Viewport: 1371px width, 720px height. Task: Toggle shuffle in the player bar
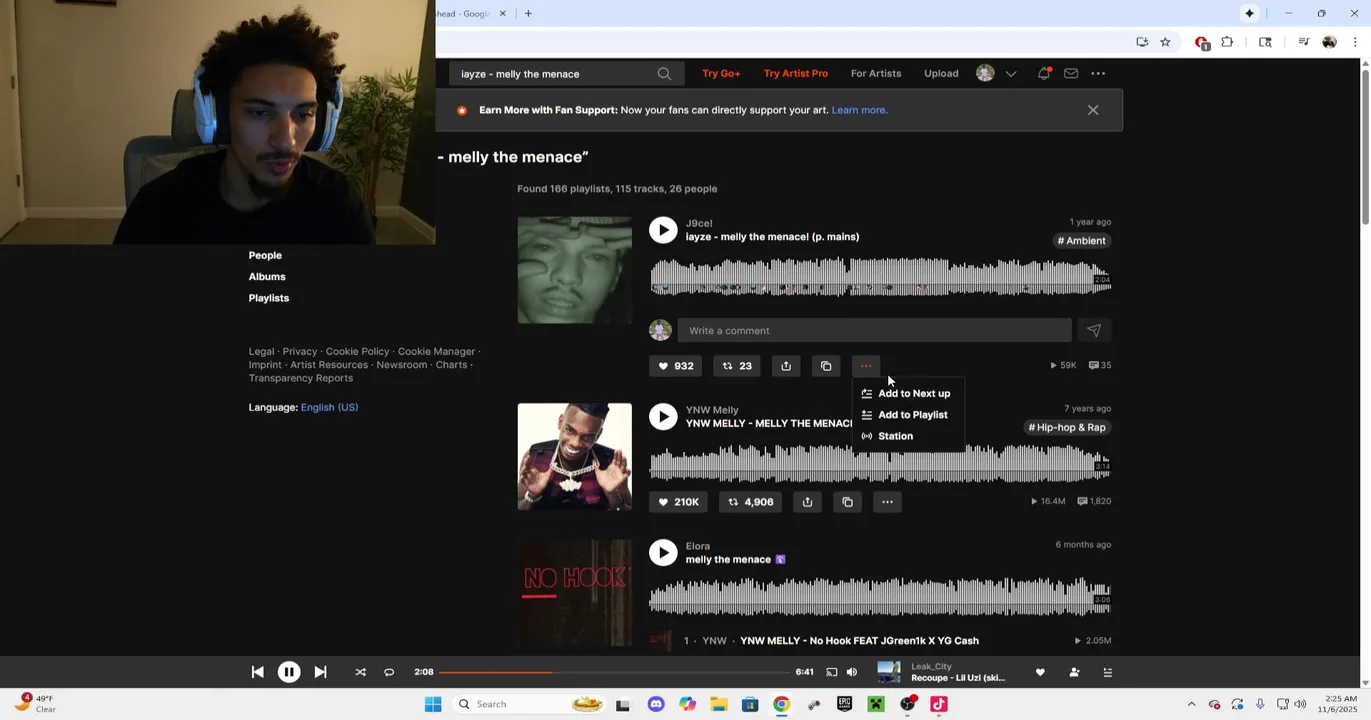coord(360,672)
